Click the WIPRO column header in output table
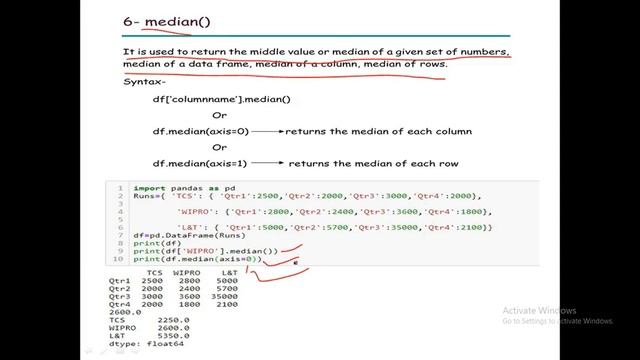This screenshot has height=360, width=640. [x=187, y=273]
